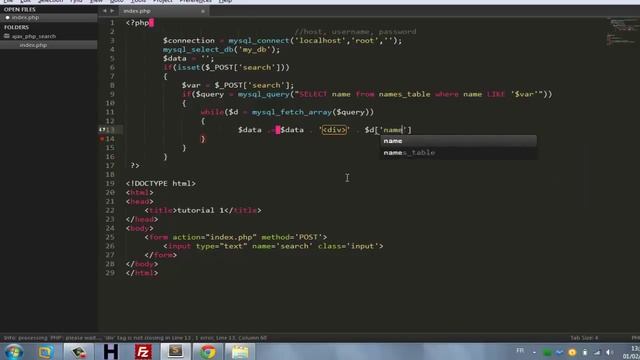Click line number 1 in the gutter
Image resolution: width=640 pixels, height=360 pixels.
(112, 23)
